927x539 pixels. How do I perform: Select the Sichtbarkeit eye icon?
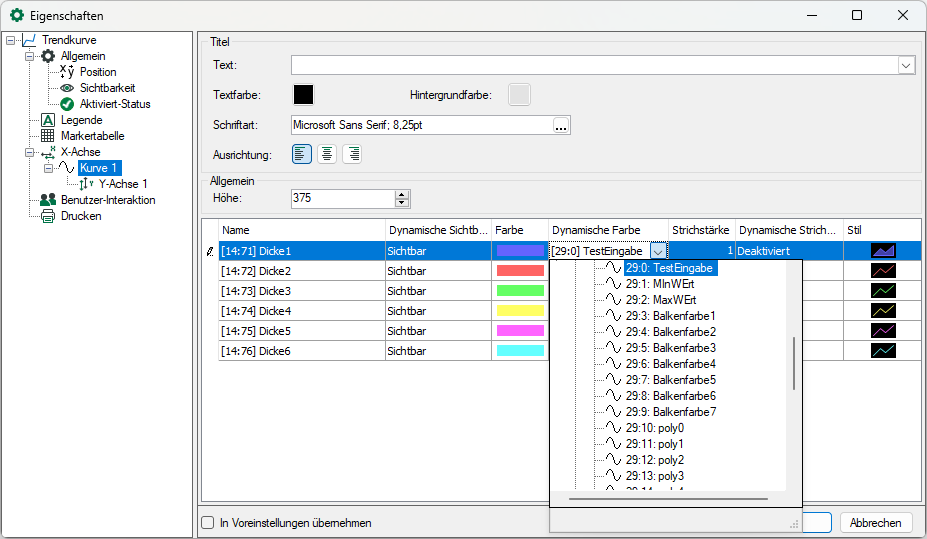coord(67,88)
